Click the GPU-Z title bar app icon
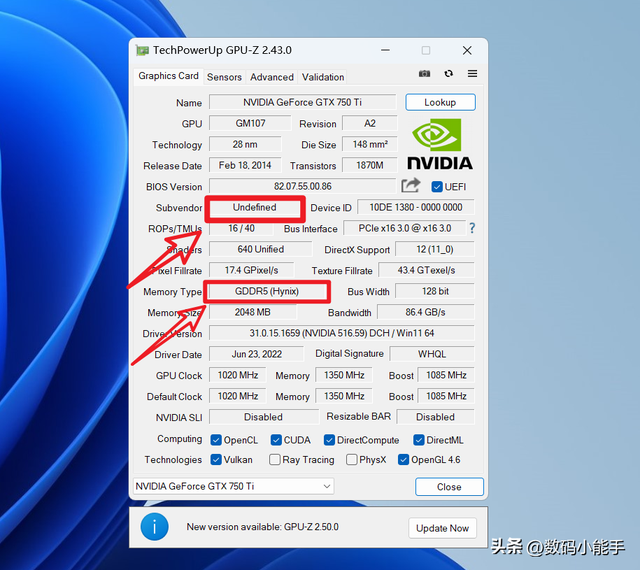The width and height of the screenshot is (640, 570). pos(142,51)
